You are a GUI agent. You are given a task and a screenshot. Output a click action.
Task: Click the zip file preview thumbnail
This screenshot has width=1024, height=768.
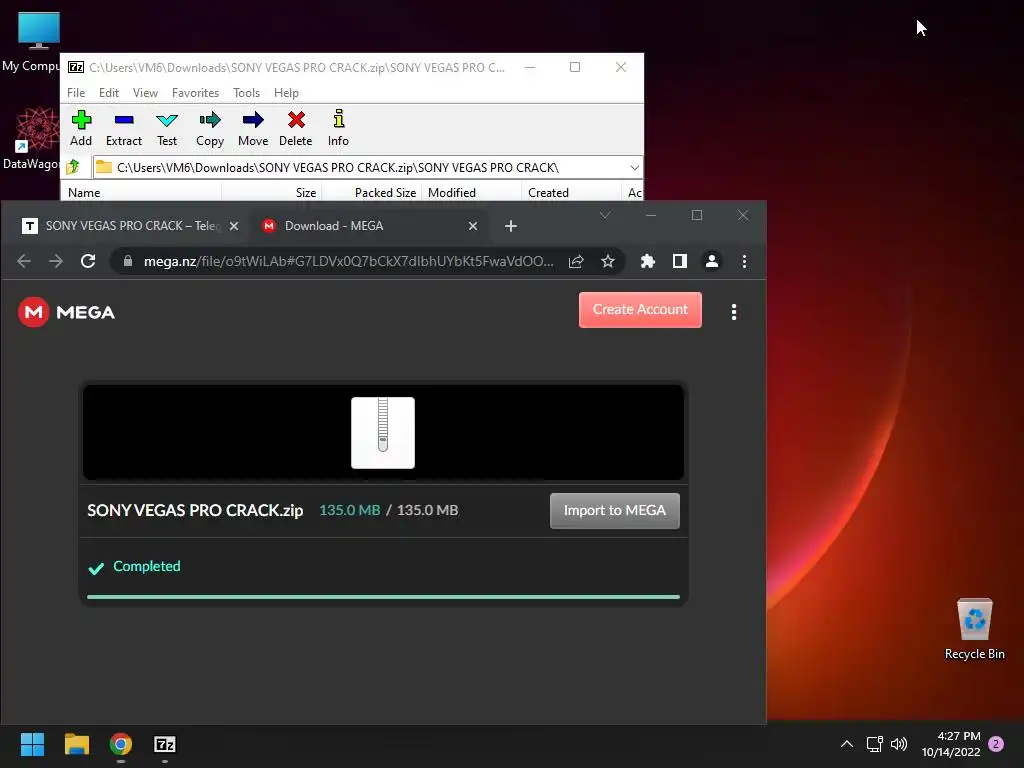pos(383,432)
